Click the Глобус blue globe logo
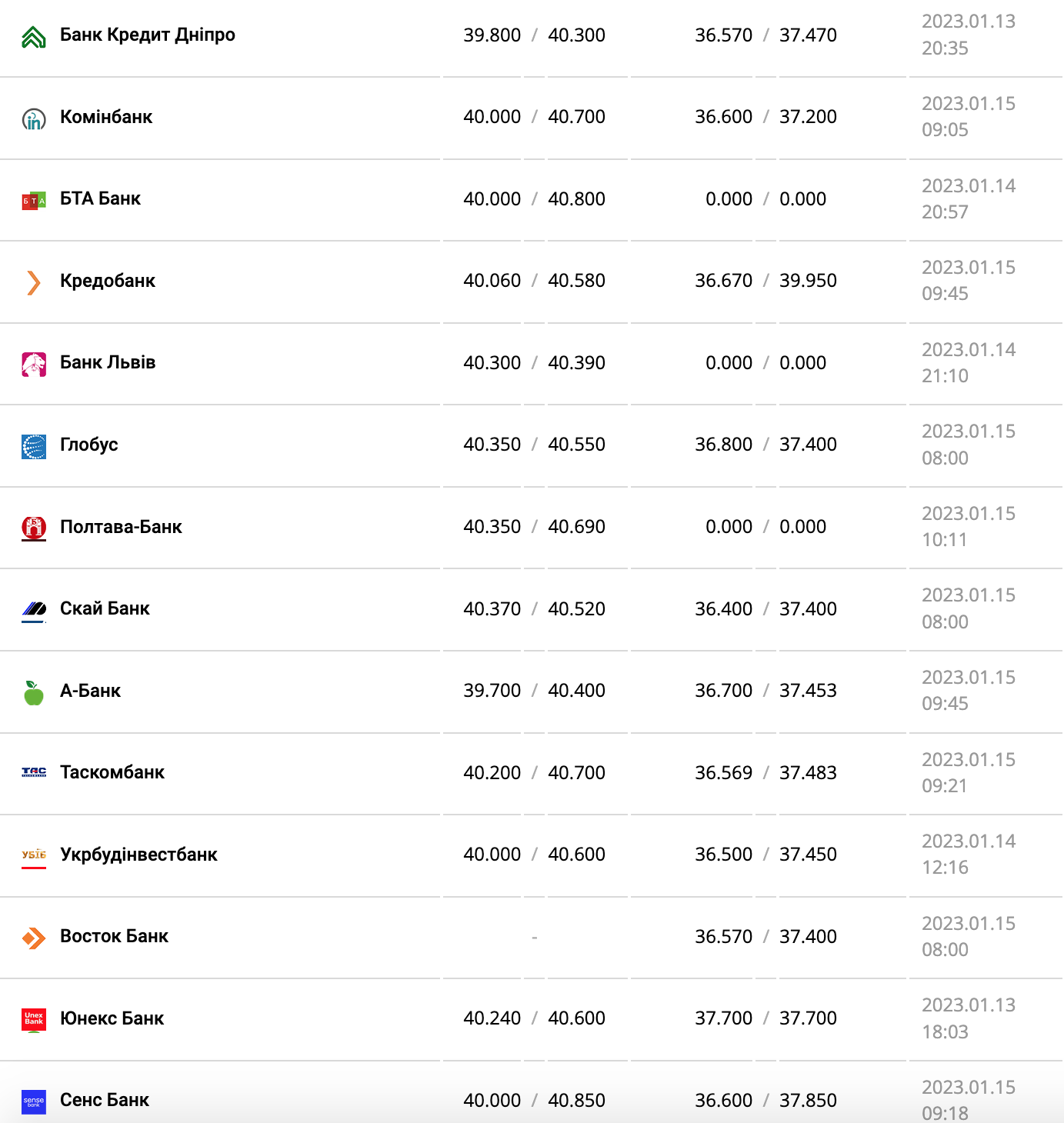 click(x=34, y=446)
